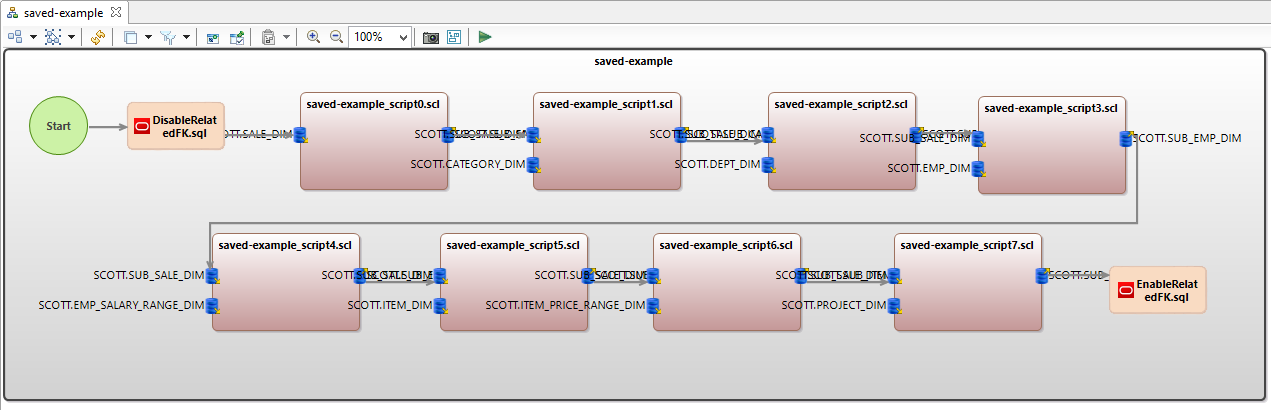Screen dimensions: 1271x410
Task: Open the select-all dropdown arrow
Action: tap(71, 37)
